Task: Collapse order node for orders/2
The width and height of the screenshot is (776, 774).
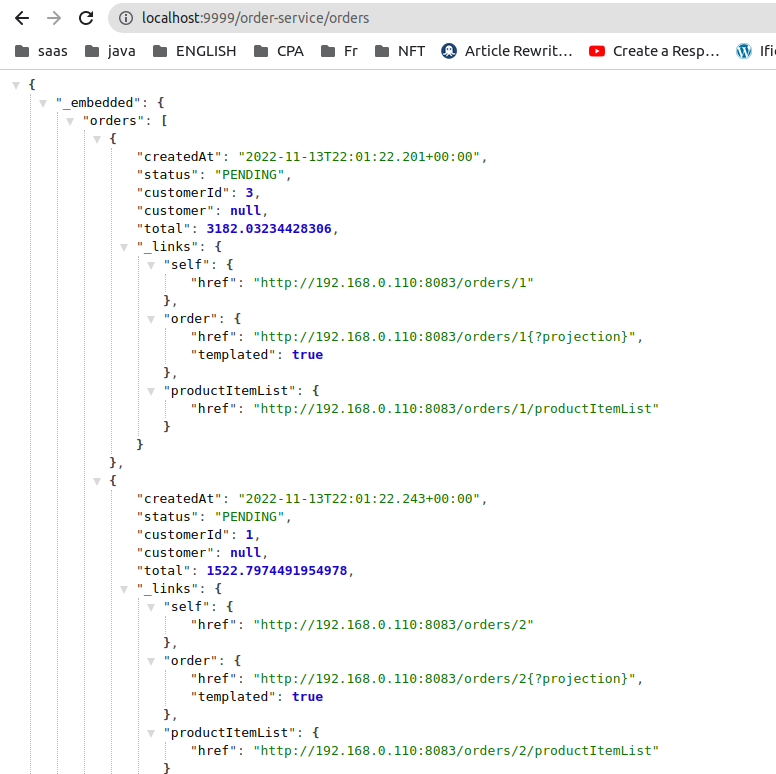Action: tap(151, 661)
